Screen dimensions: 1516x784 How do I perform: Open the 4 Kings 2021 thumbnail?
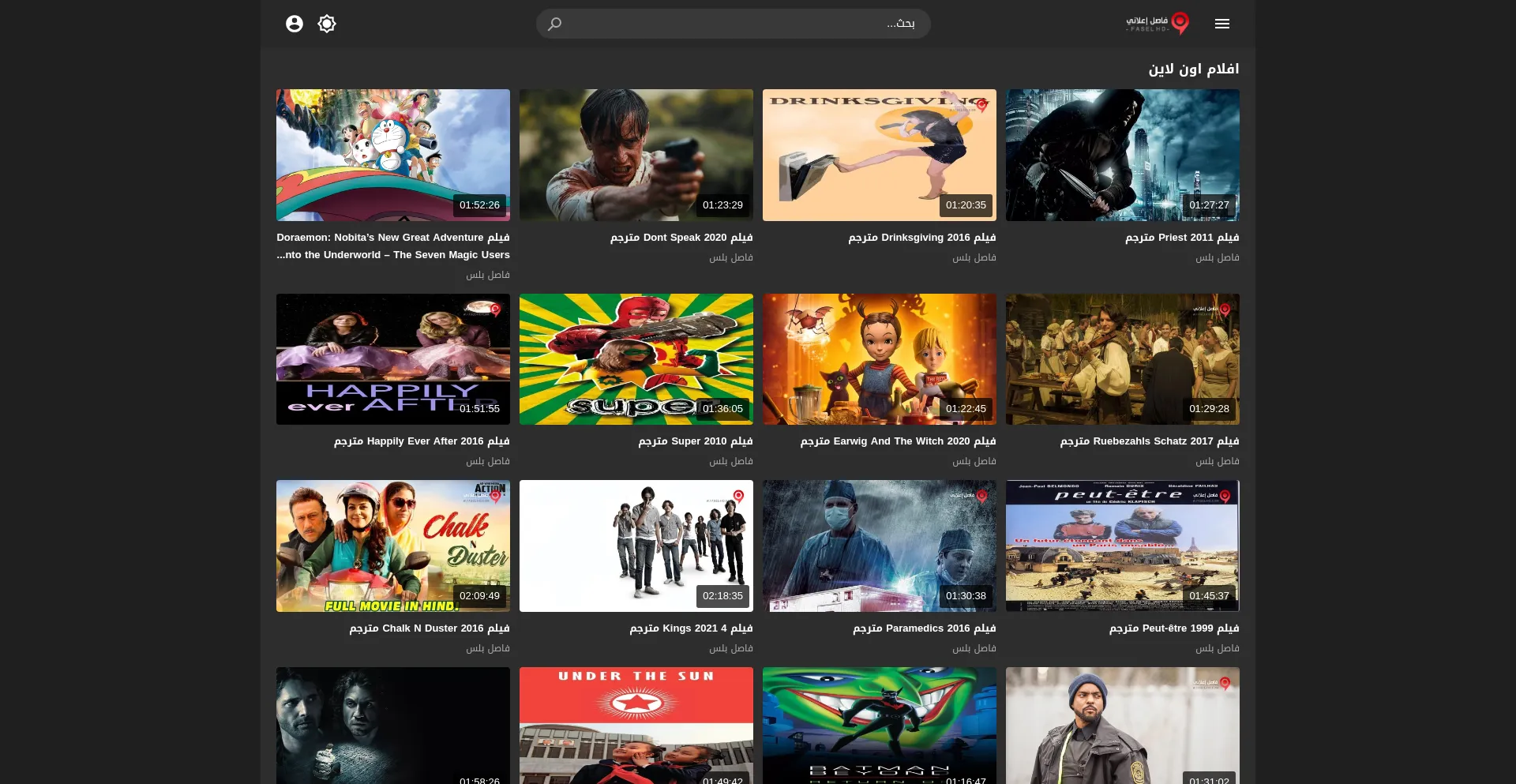[636, 546]
